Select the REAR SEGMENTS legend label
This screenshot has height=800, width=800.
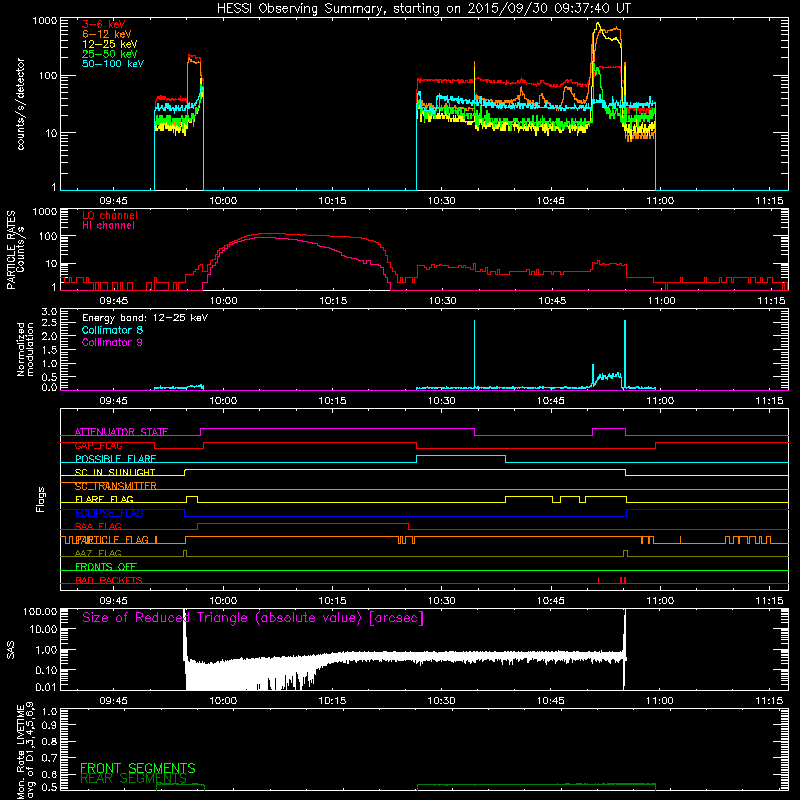coord(134,779)
